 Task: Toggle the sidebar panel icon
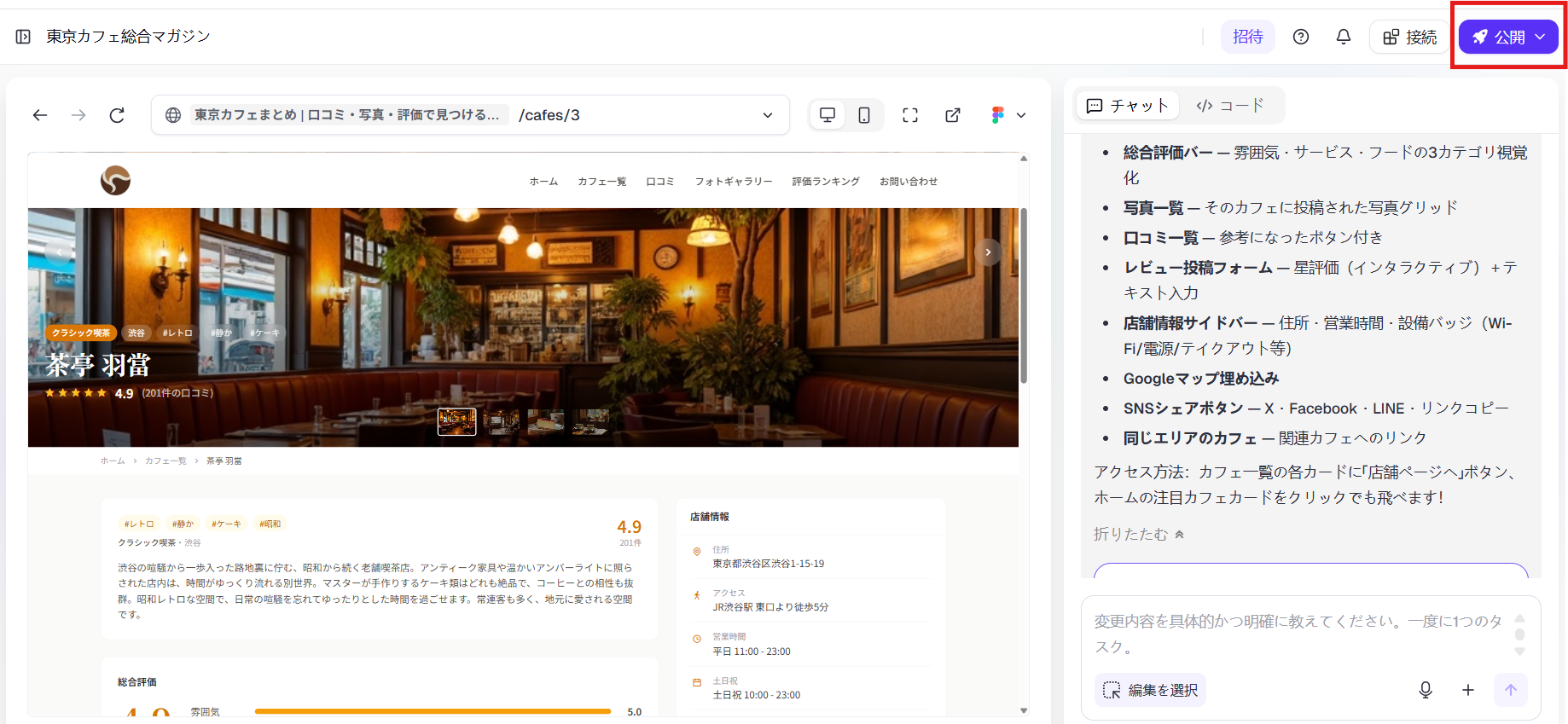coord(23,37)
